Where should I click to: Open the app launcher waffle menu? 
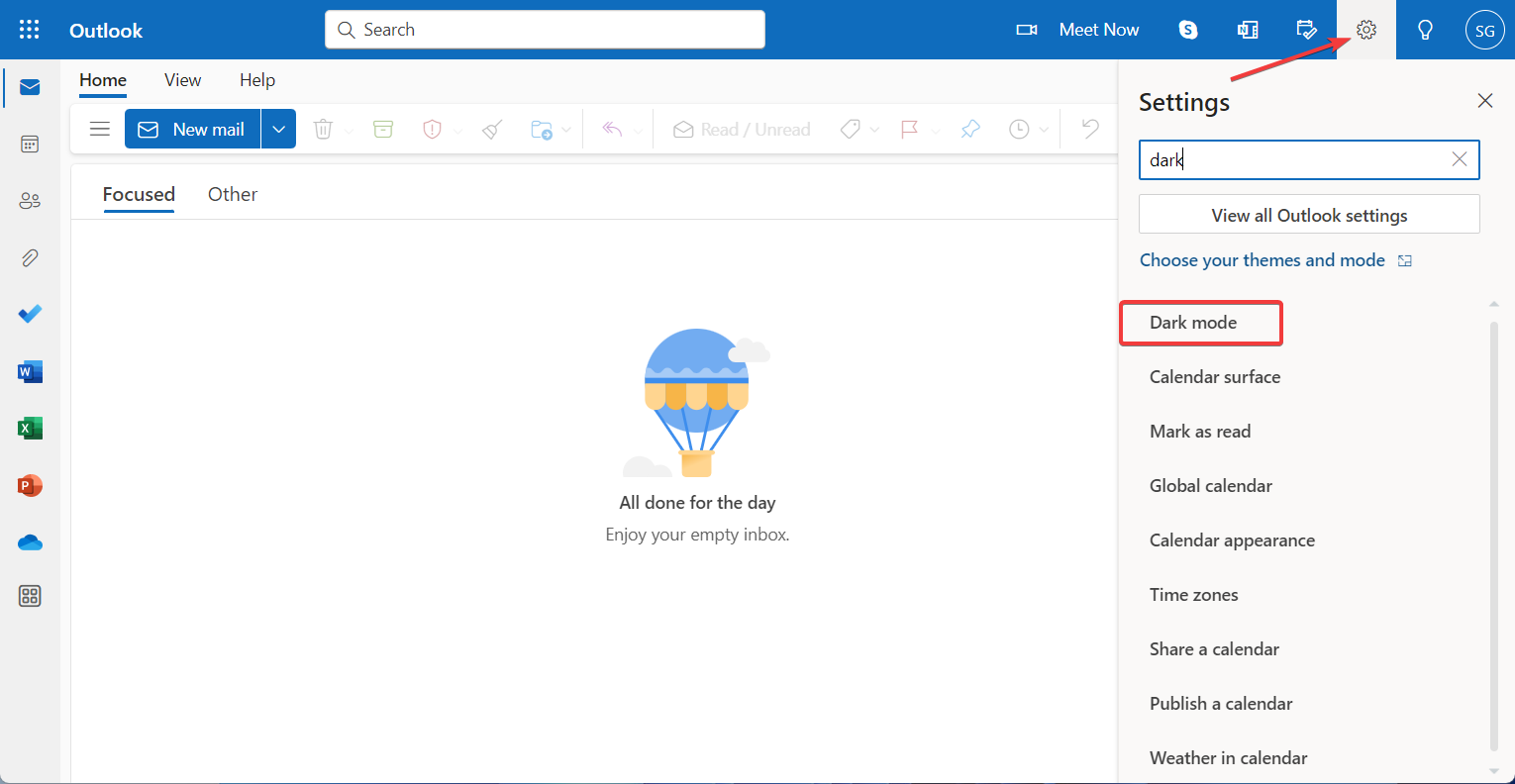30,30
